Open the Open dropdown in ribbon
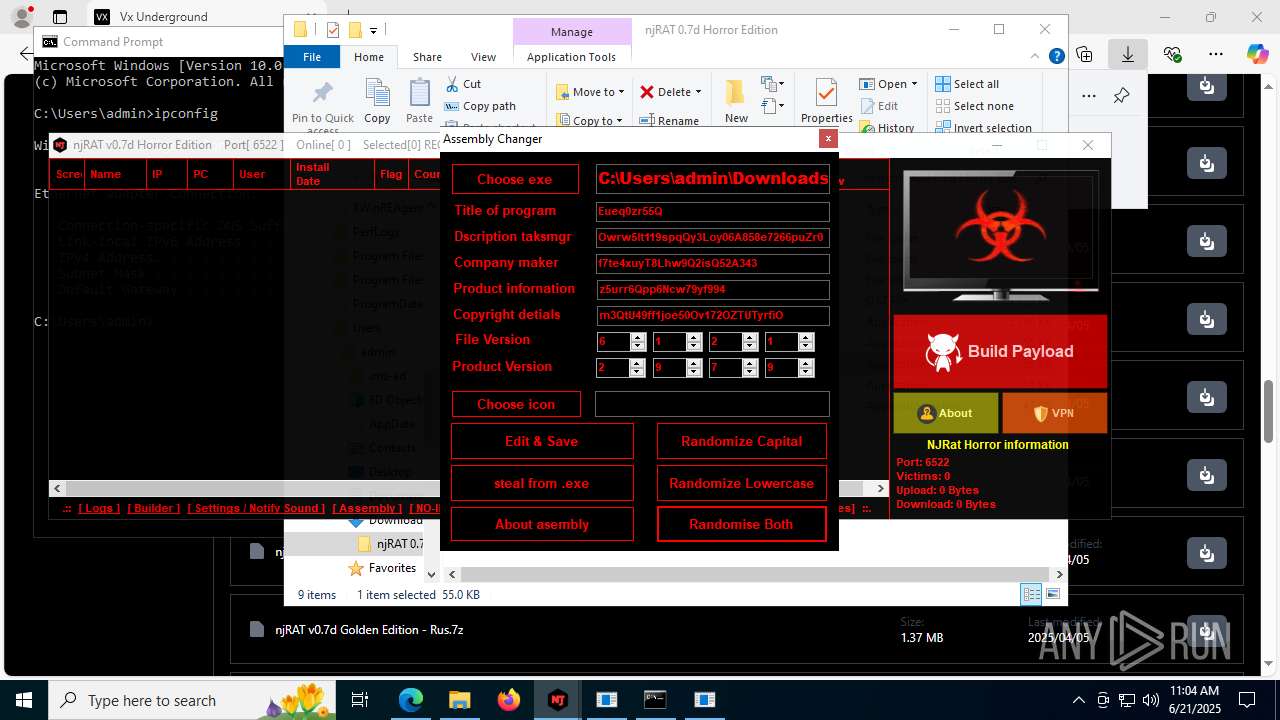Image resolution: width=1280 pixels, height=720 pixels. click(890, 84)
